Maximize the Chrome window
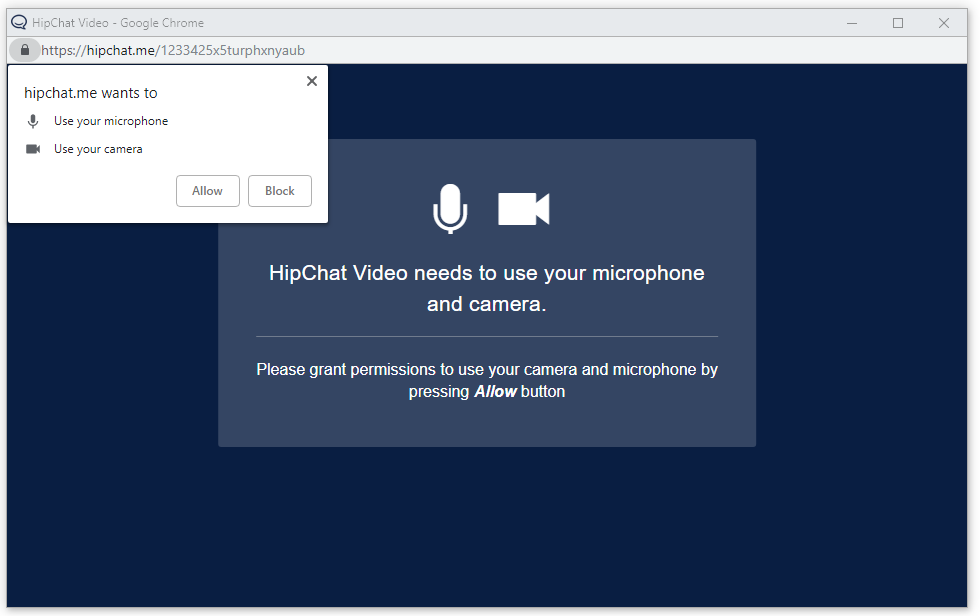980x616 pixels. 898,23
